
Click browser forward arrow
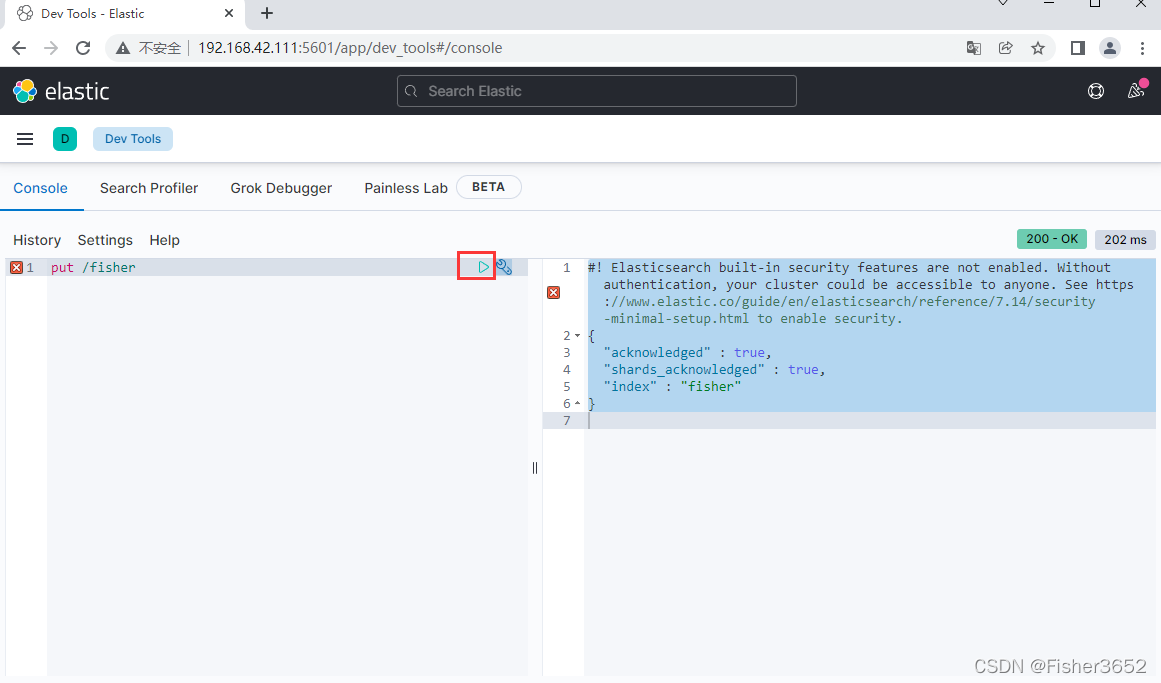tap(51, 48)
